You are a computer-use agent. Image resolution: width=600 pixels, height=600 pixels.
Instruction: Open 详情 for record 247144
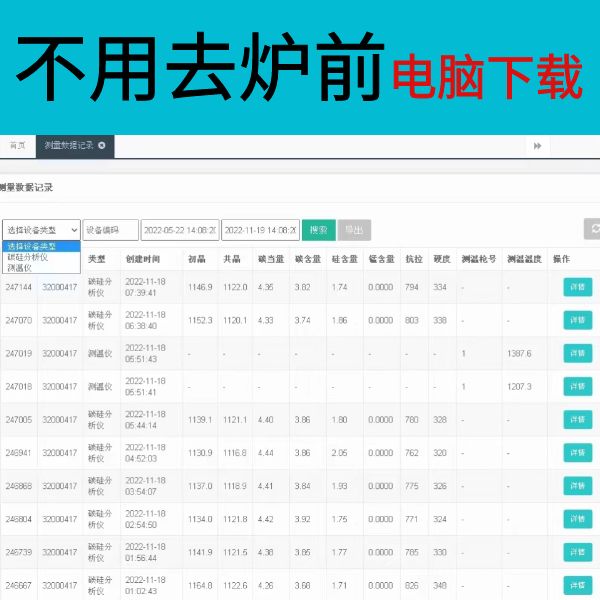pyautogui.click(x=577, y=287)
